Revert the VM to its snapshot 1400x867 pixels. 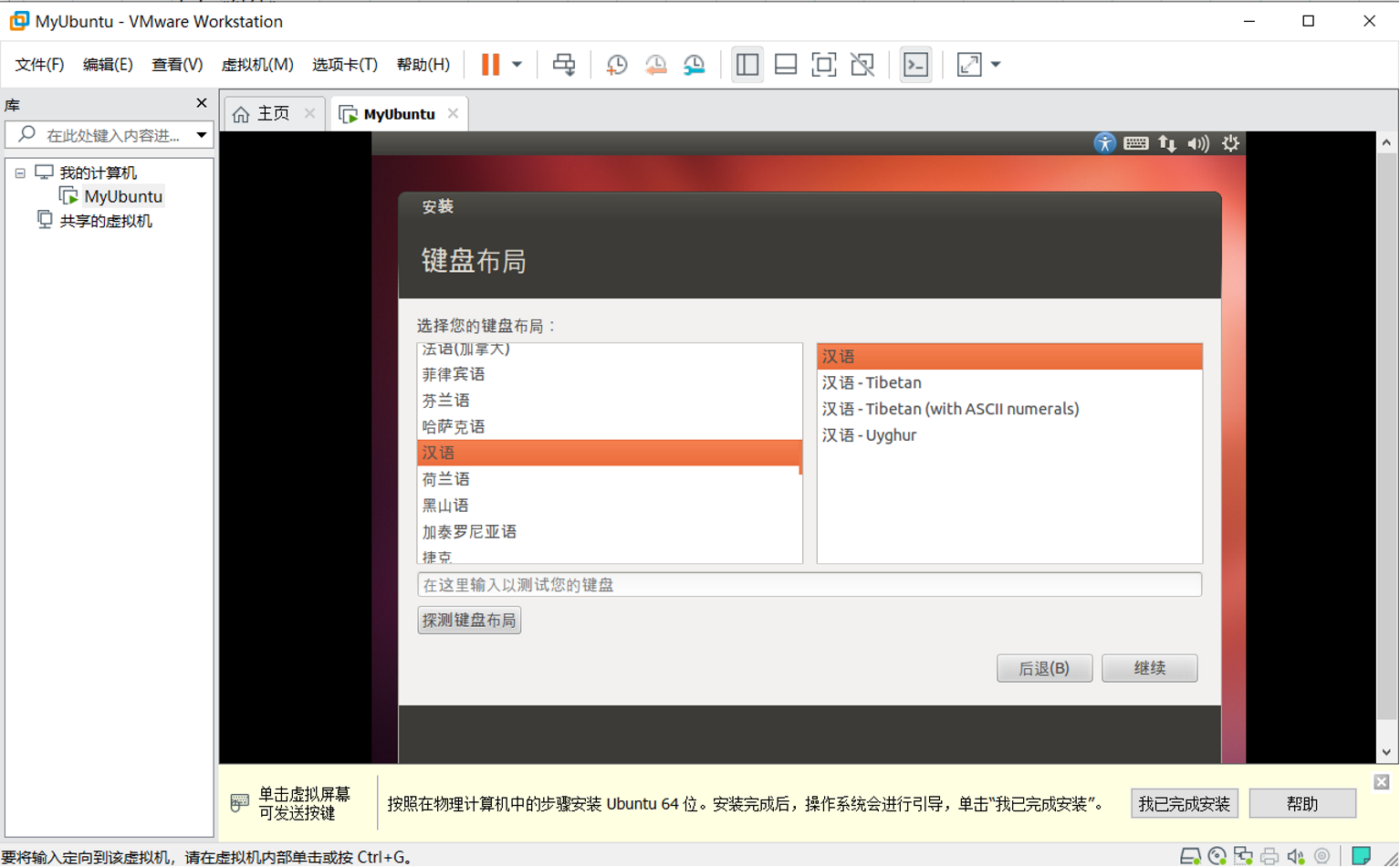point(654,64)
